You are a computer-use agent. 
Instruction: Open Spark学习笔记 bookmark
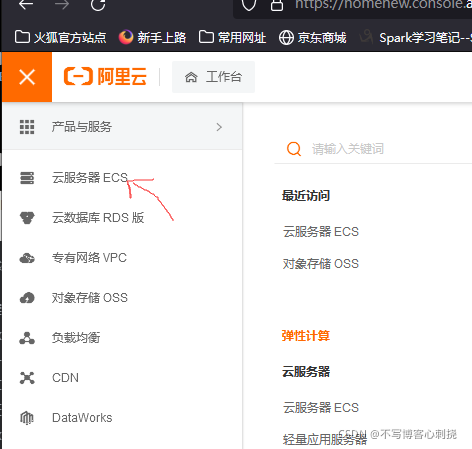point(415,37)
